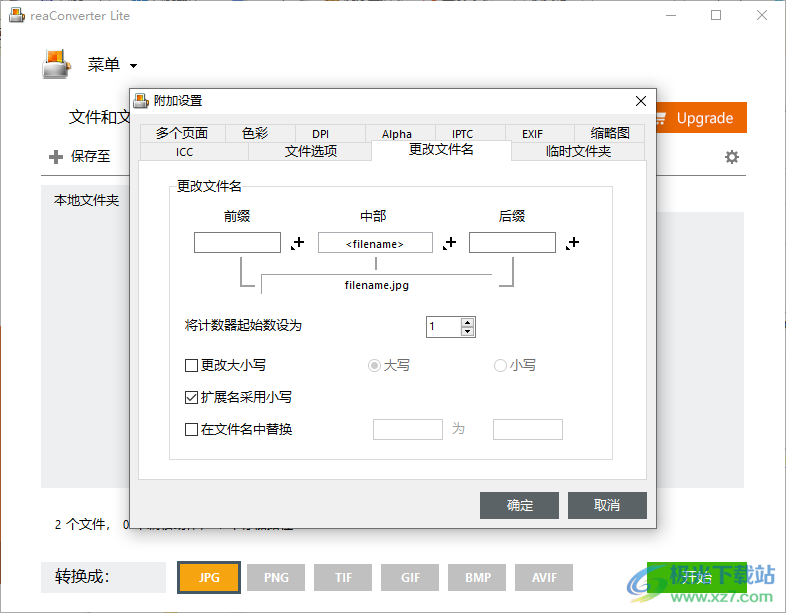The height and width of the screenshot is (613, 786).
Task: Click the 后缀 input field
Action: 512,243
